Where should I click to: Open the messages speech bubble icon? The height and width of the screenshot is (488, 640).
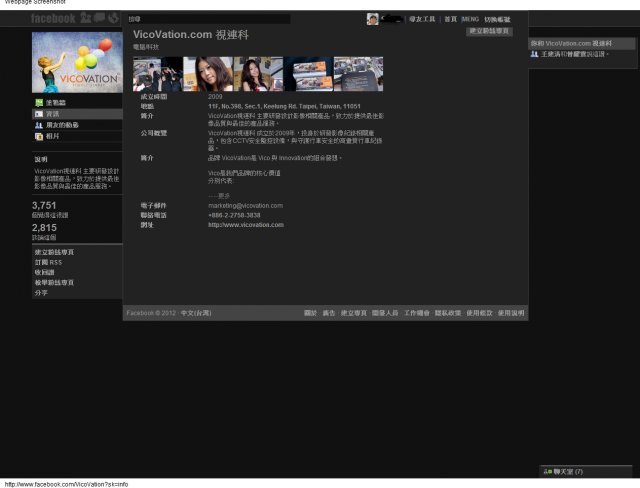pos(100,18)
